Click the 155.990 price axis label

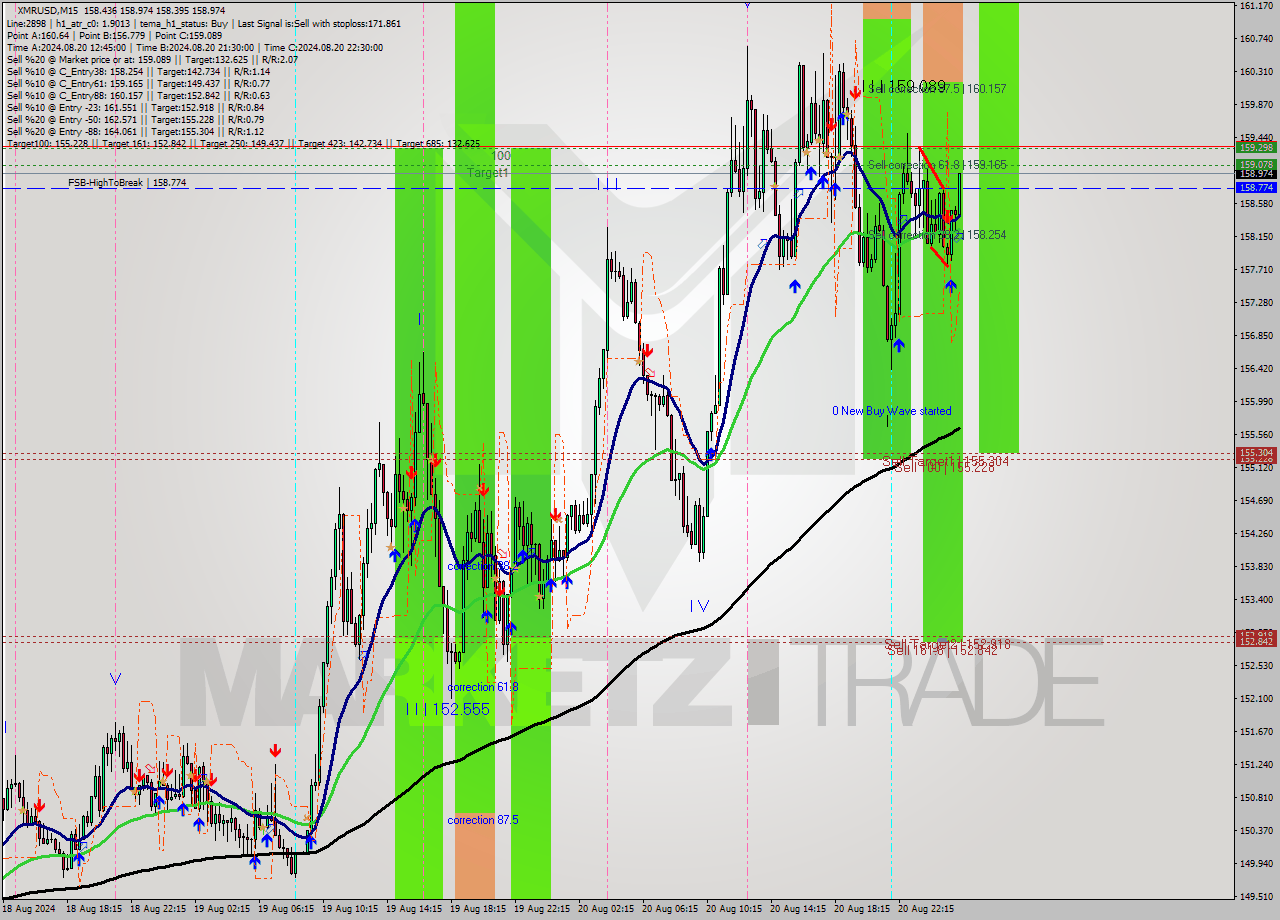(1256, 402)
